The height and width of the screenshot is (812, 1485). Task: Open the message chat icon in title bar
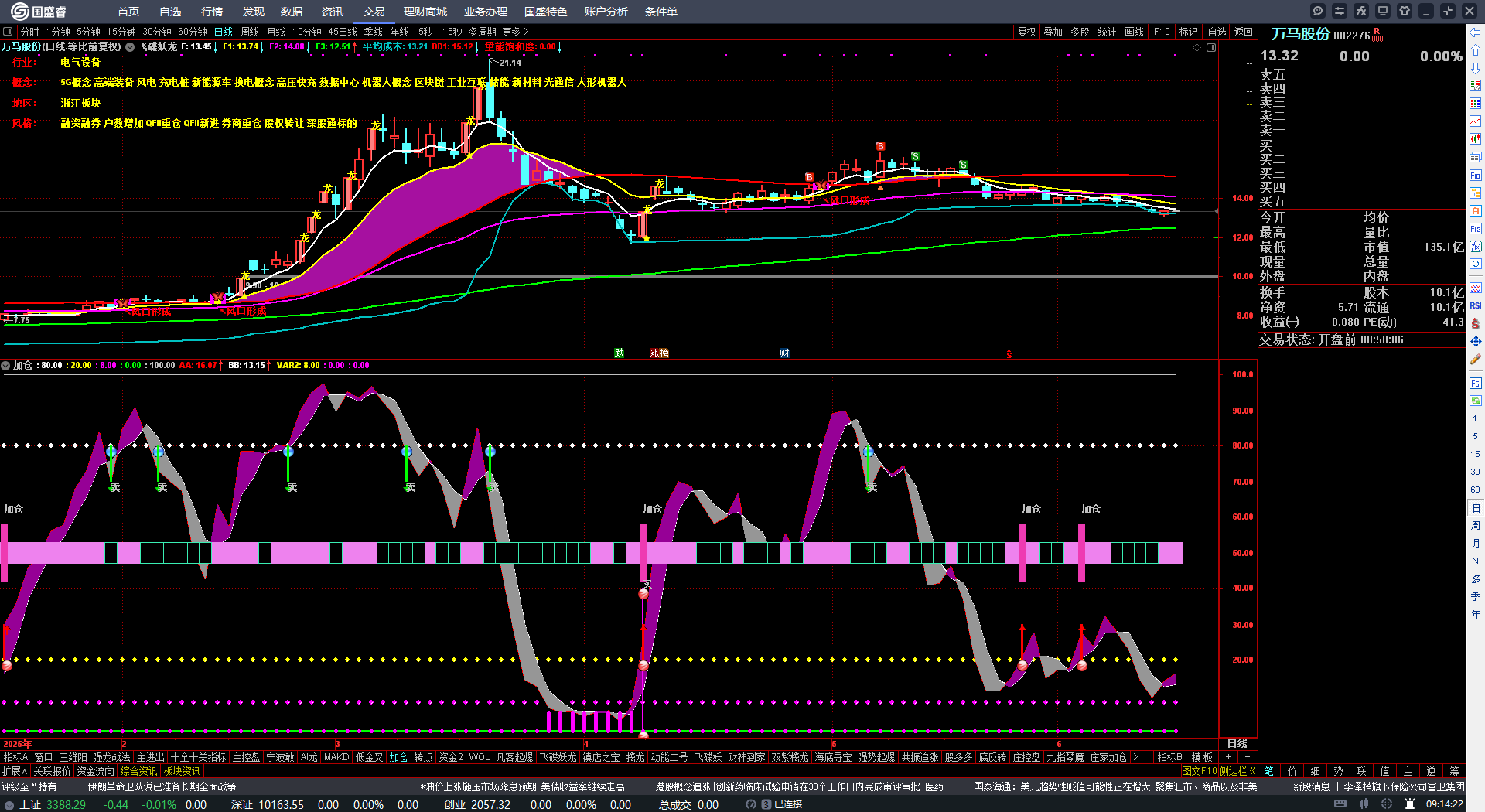click(x=1318, y=11)
